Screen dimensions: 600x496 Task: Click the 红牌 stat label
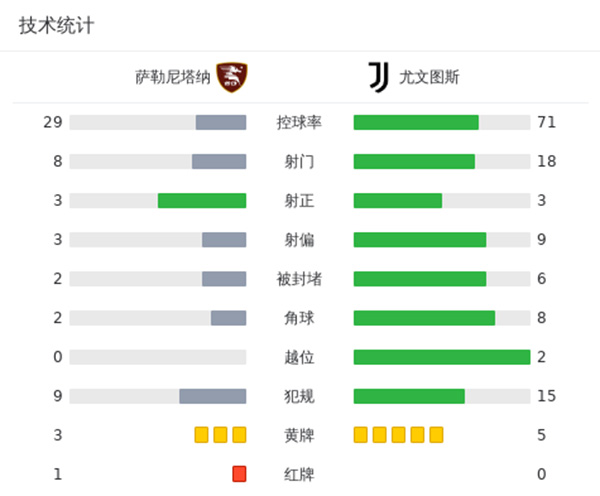[x=299, y=474]
